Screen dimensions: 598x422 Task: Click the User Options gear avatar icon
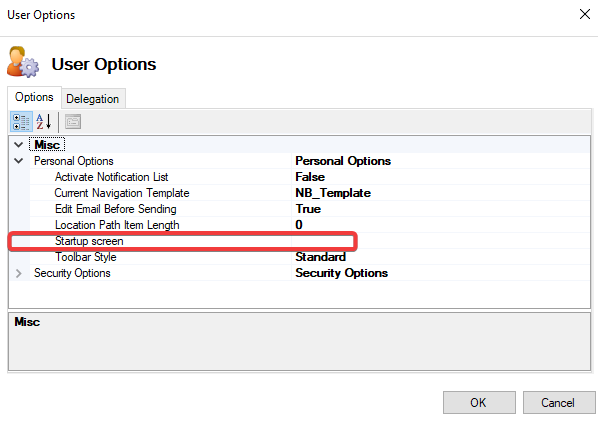23,62
